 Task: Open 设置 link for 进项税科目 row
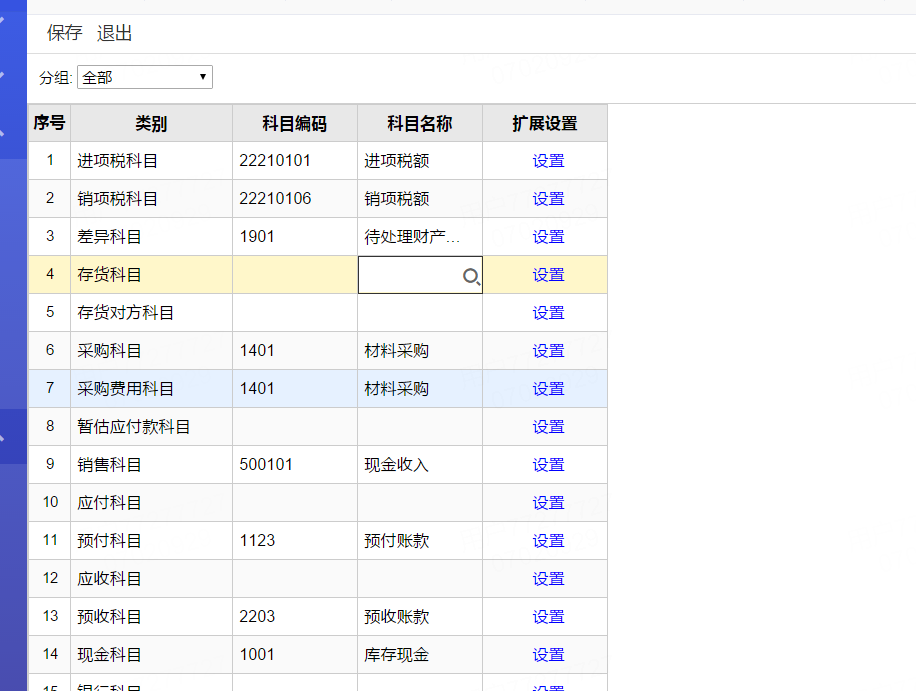click(548, 161)
